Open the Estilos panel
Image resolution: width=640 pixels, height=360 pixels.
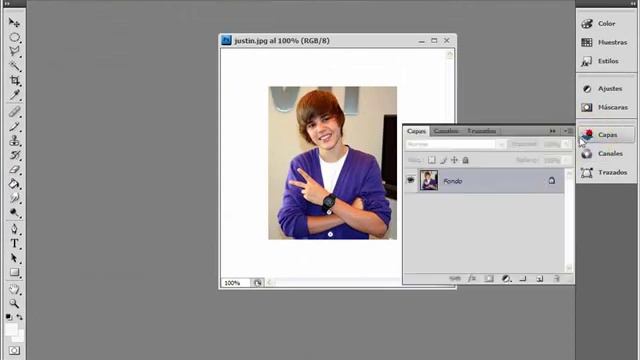(606, 61)
